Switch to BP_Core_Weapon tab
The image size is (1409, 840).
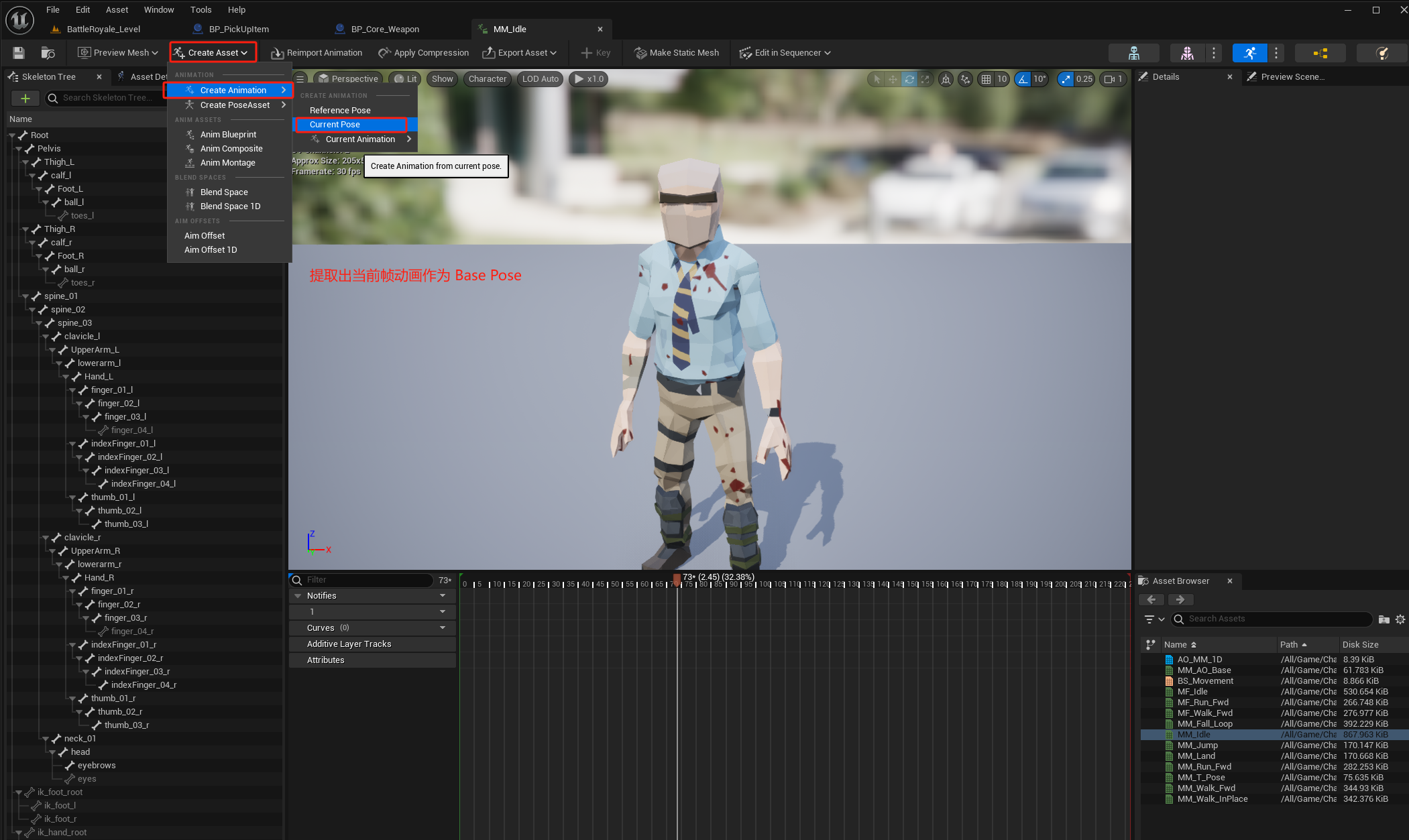(384, 29)
